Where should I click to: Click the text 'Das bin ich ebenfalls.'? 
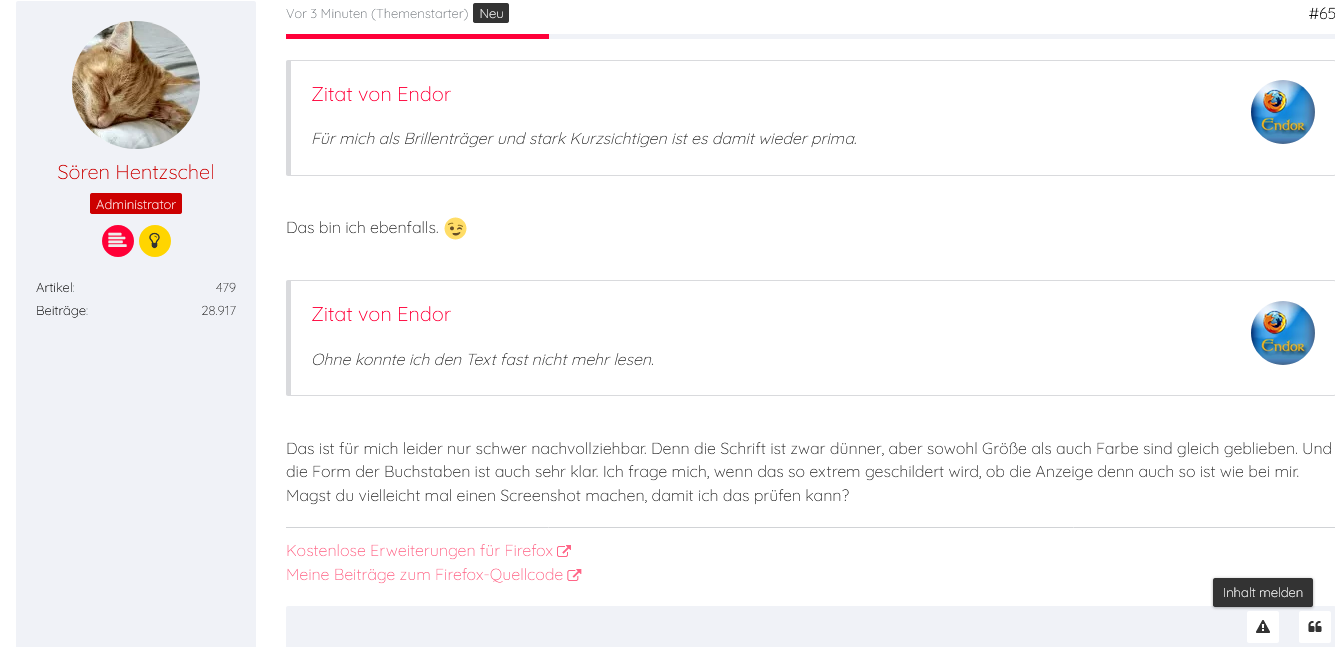pos(362,228)
